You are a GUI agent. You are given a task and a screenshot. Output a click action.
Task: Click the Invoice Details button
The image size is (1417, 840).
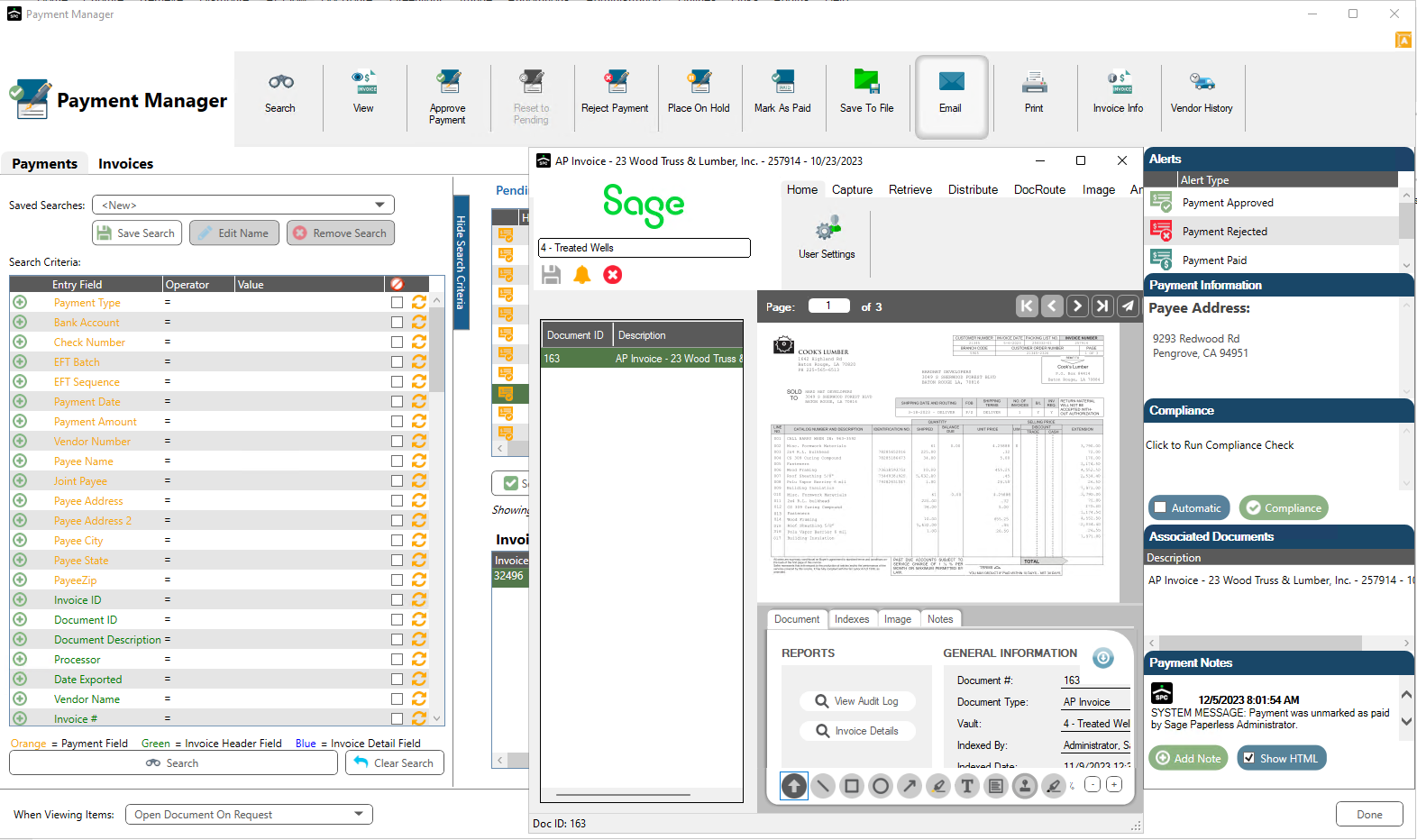click(857, 731)
